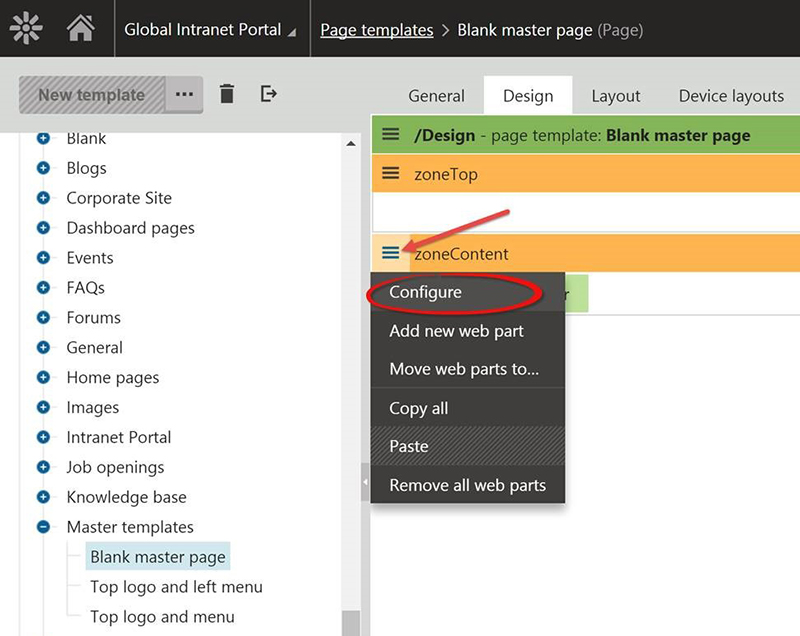Choose Configure from the context menu
The width and height of the screenshot is (800, 636).
coord(426,292)
